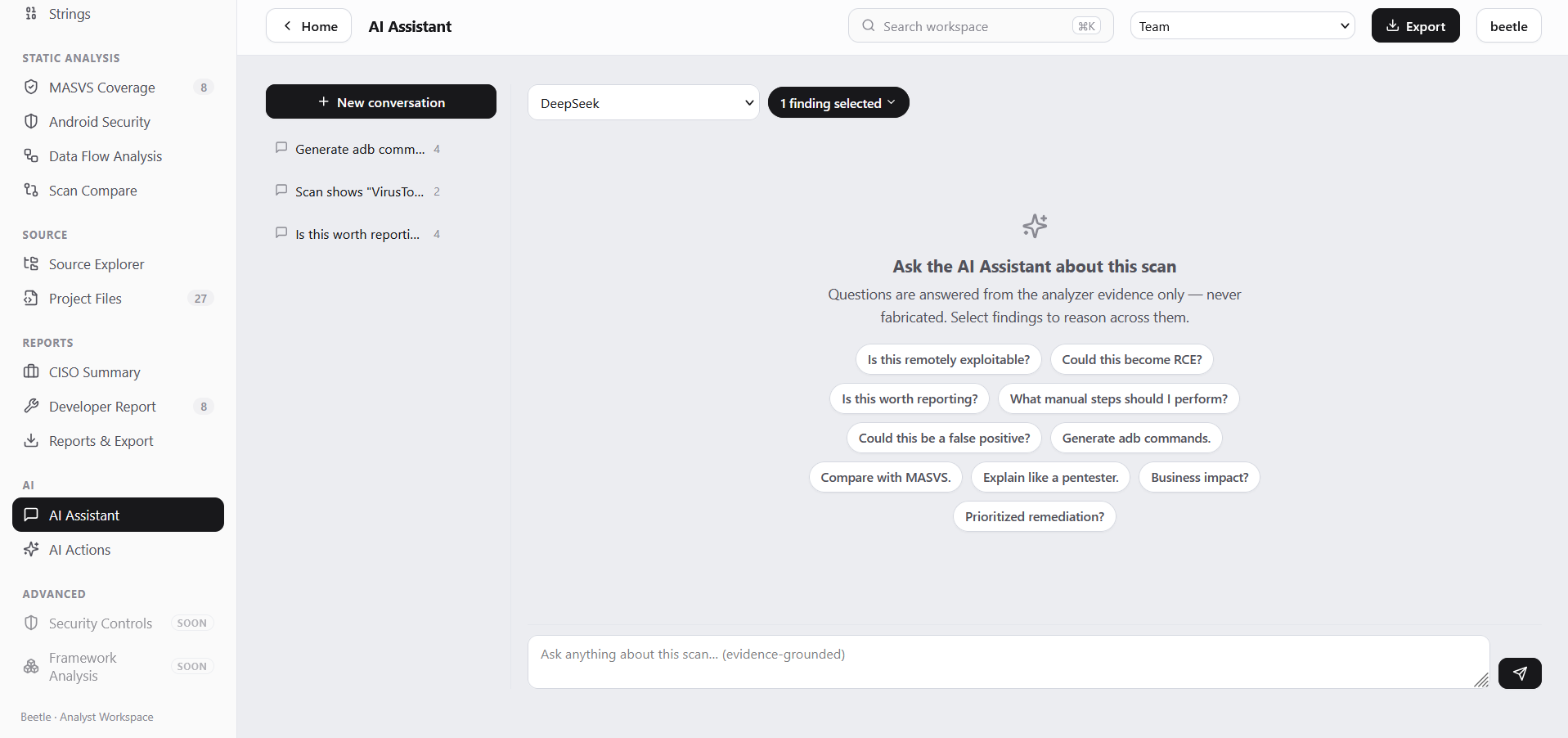Open the Team selector dropdown

click(x=1242, y=26)
